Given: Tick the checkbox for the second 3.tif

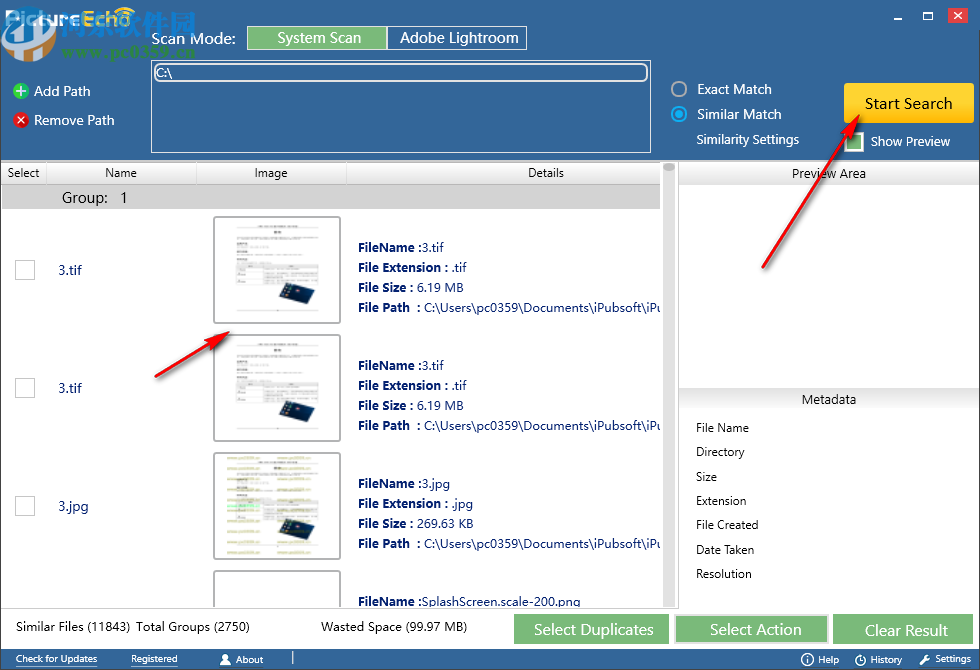Looking at the screenshot, I should point(25,388).
